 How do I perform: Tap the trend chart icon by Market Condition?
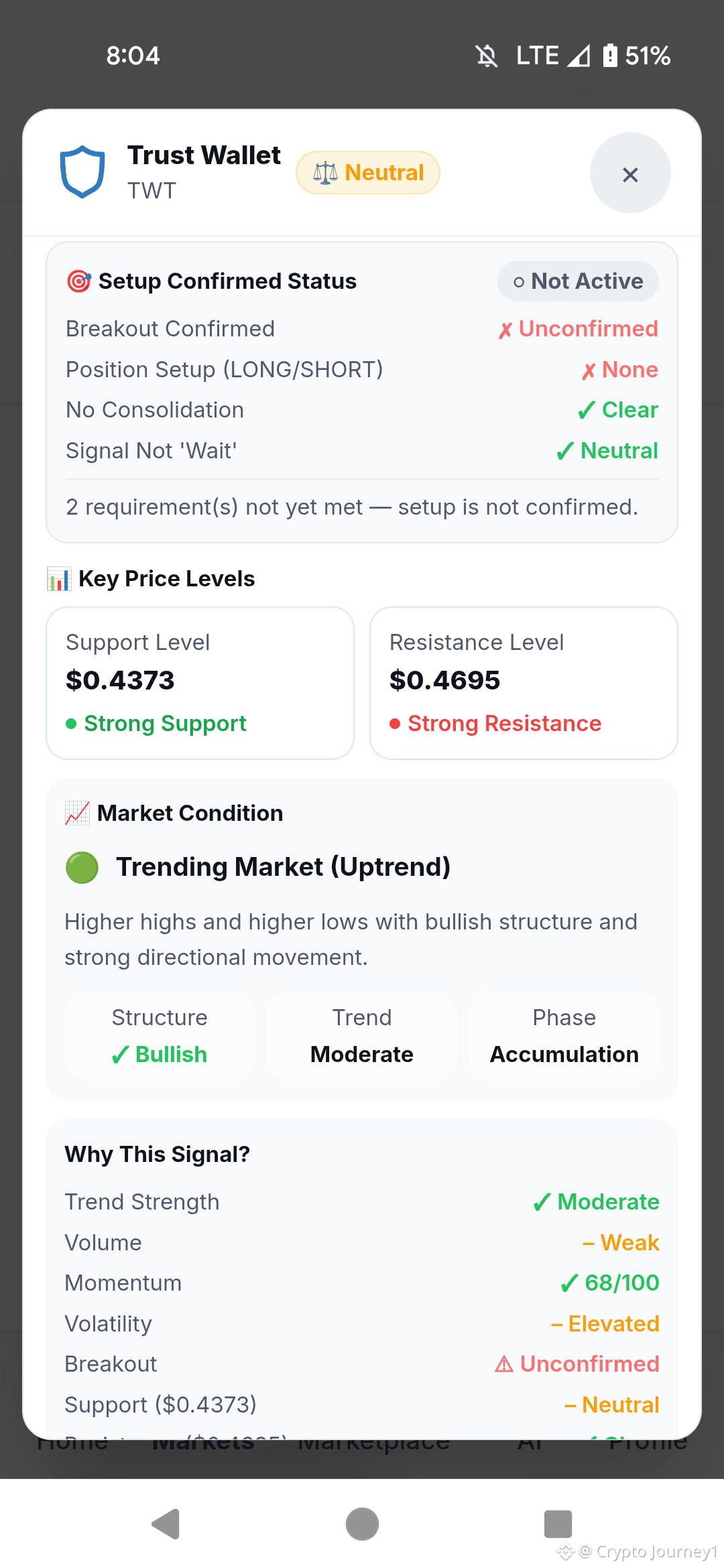point(77,813)
